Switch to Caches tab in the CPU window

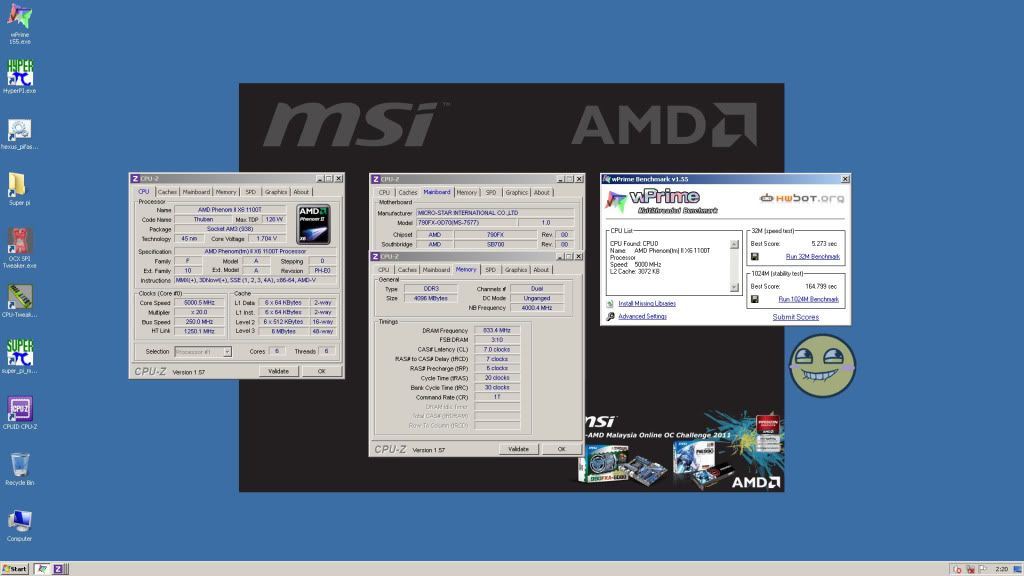(167, 192)
